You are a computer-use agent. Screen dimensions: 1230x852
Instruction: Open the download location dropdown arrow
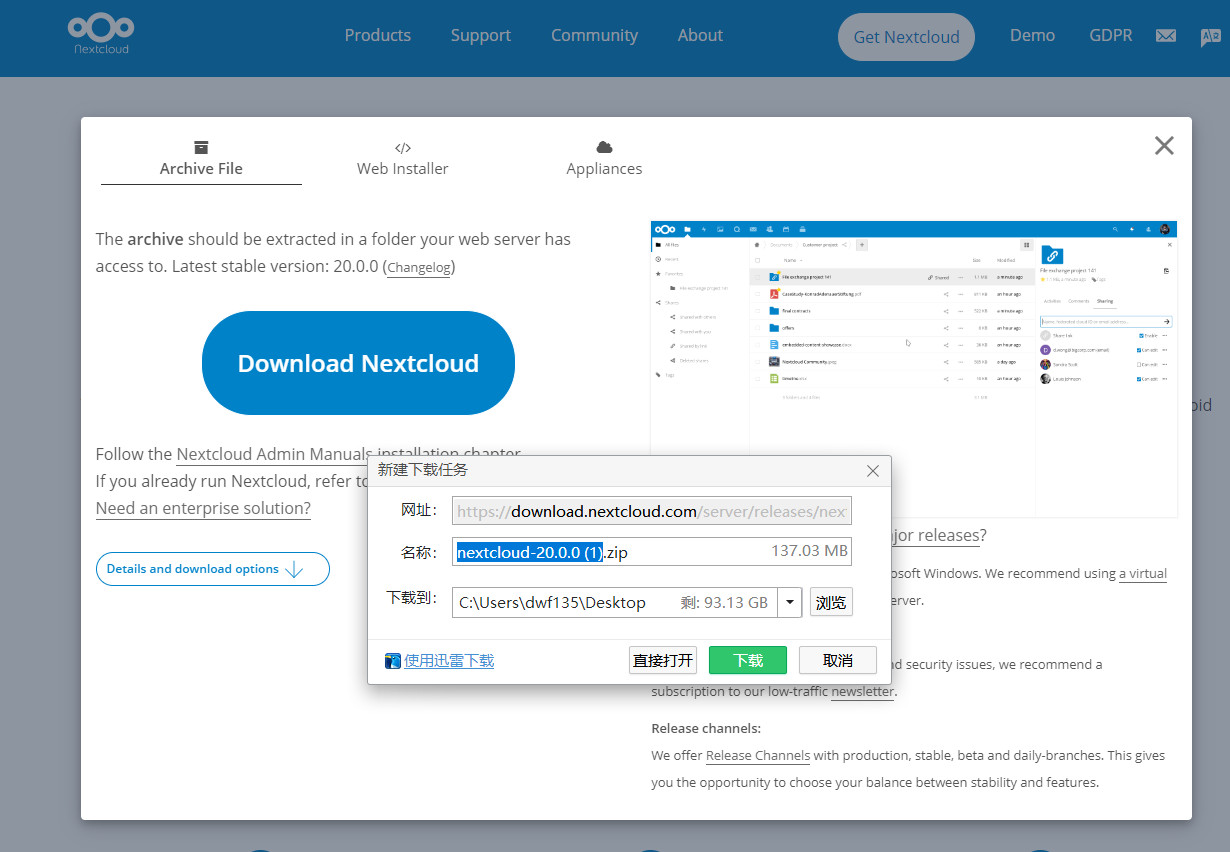click(790, 602)
